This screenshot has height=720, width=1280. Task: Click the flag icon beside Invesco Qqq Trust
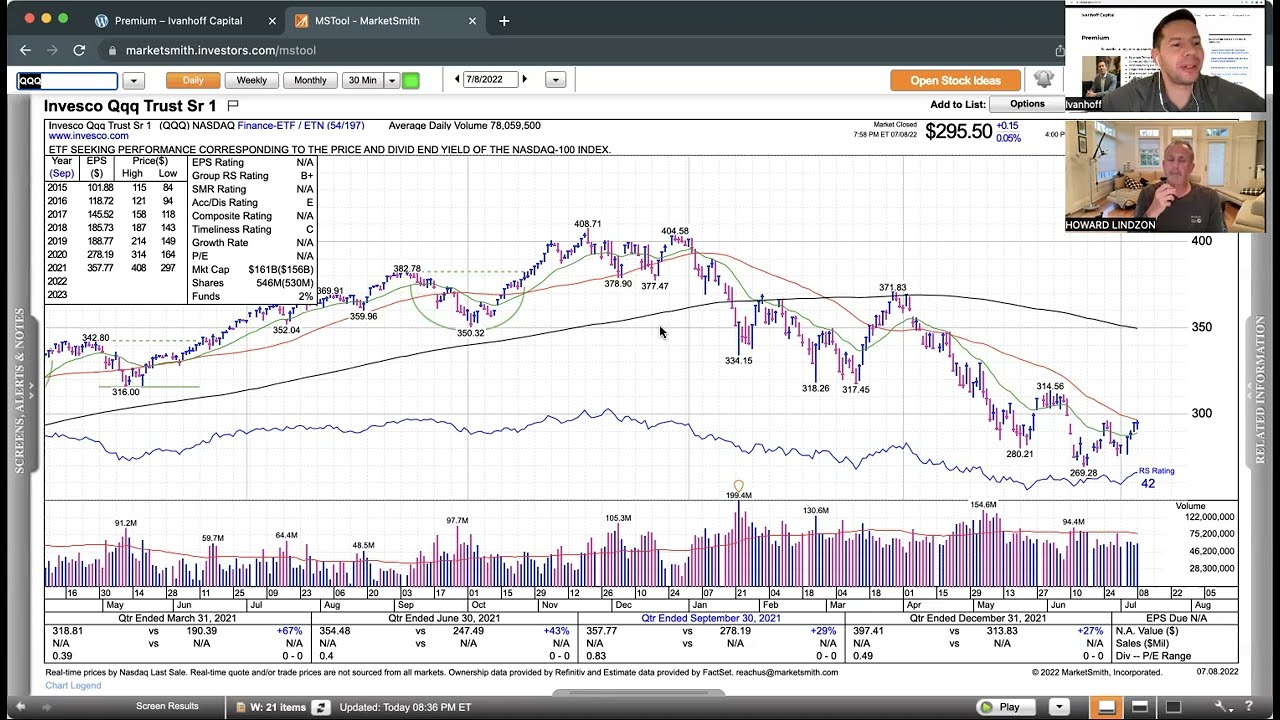233,105
